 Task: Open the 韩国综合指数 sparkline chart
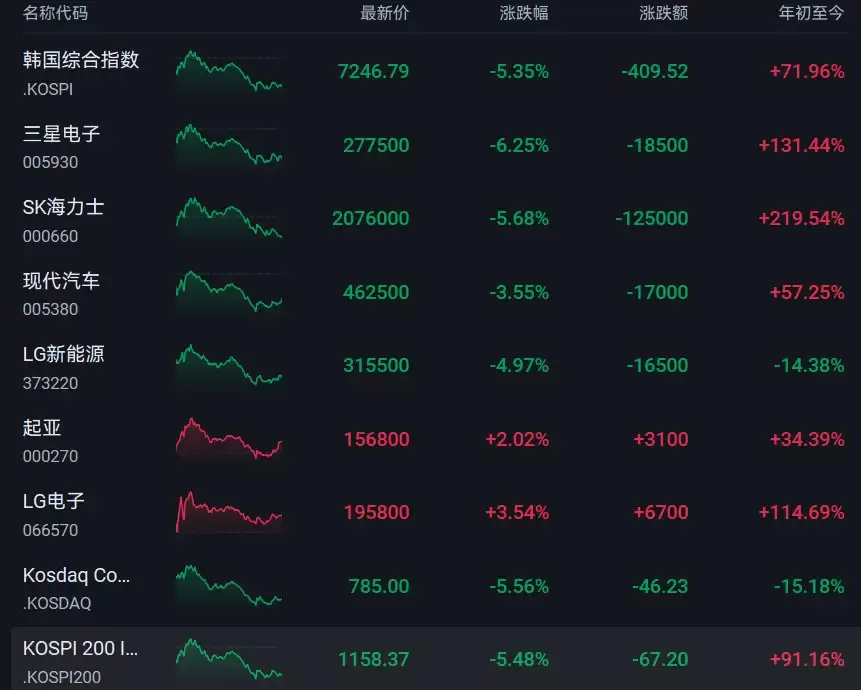[229, 72]
